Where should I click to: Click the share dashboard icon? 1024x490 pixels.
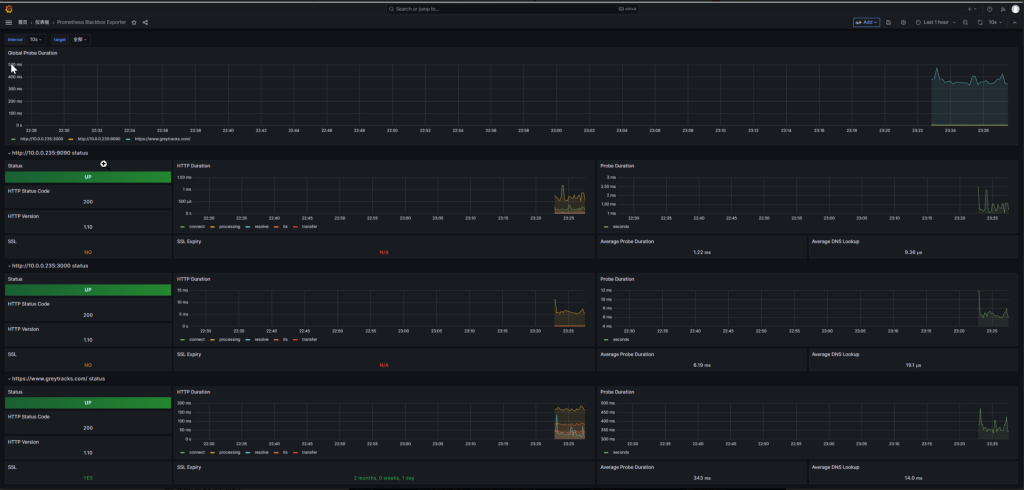145,22
